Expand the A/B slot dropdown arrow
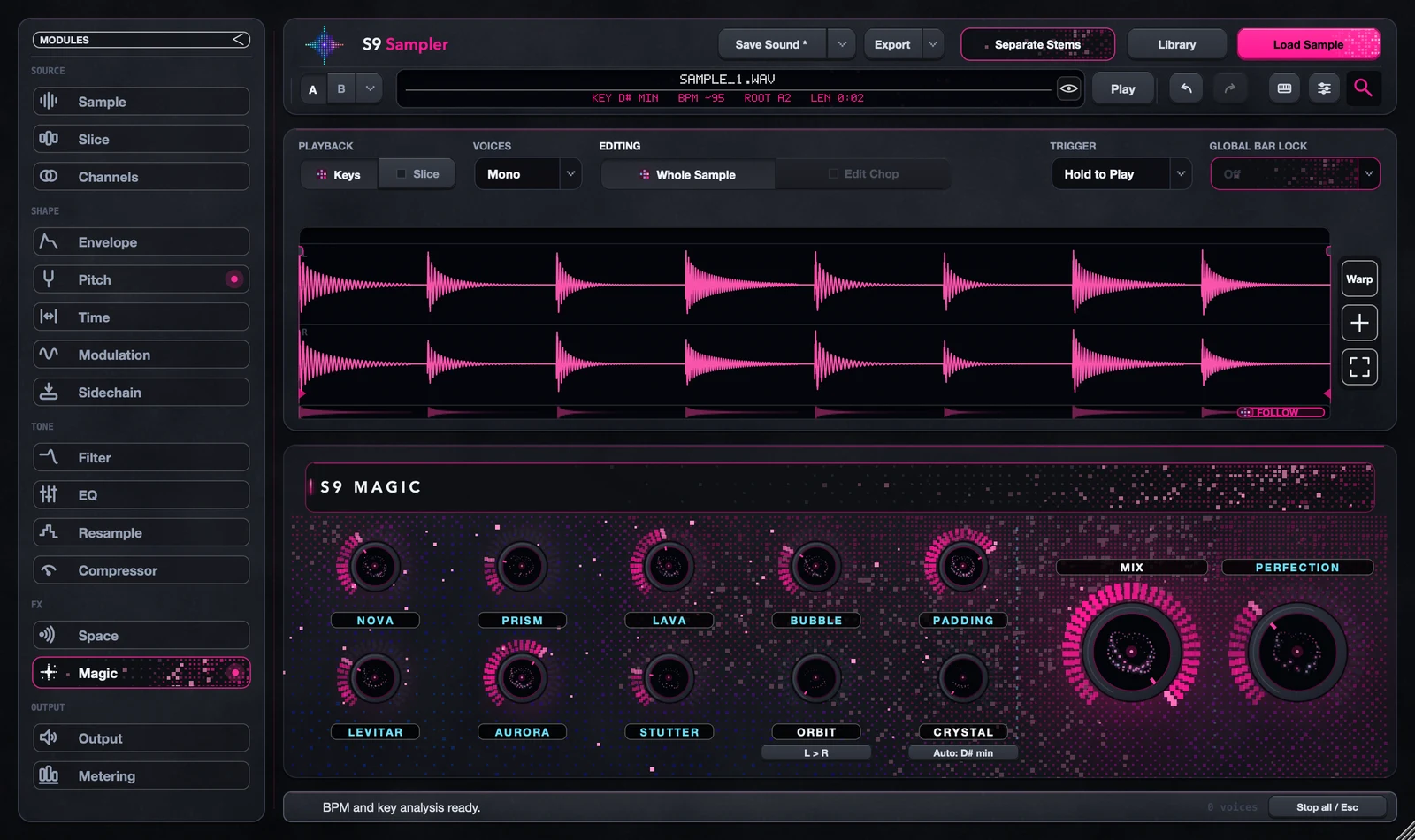 370,88
